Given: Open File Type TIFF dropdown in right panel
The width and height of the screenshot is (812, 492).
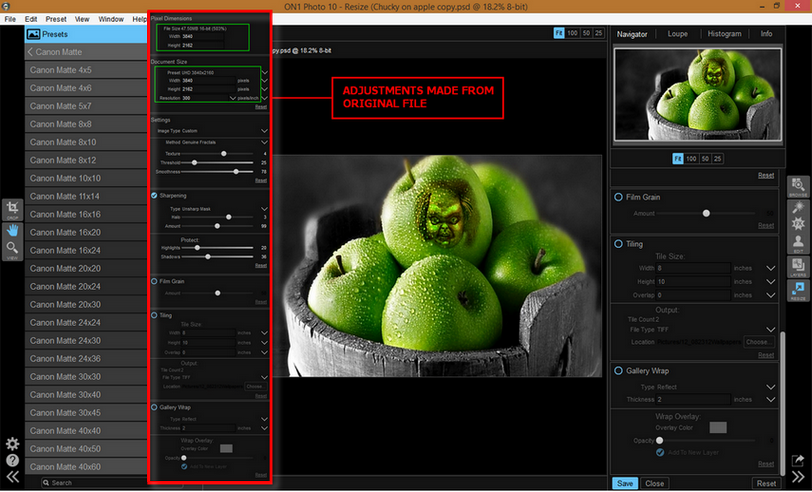Looking at the screenshot, I should coord(771,329).
